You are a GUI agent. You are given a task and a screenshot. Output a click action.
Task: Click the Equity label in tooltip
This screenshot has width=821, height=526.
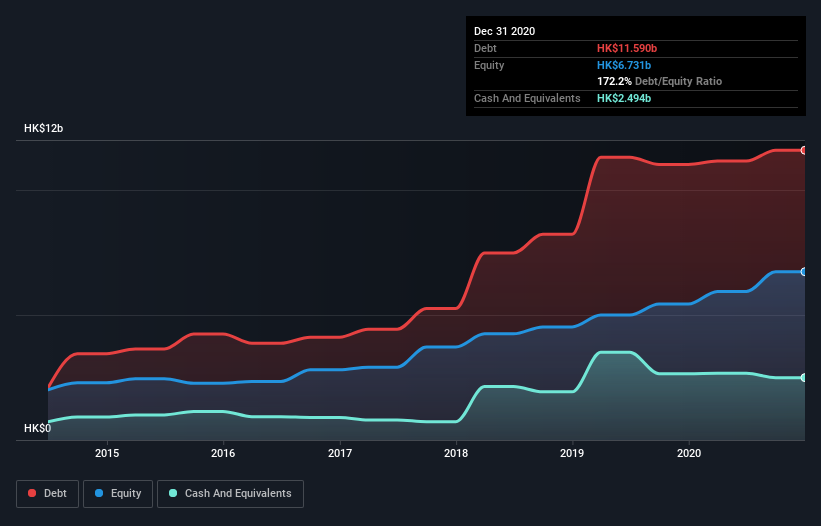[489, 65]
